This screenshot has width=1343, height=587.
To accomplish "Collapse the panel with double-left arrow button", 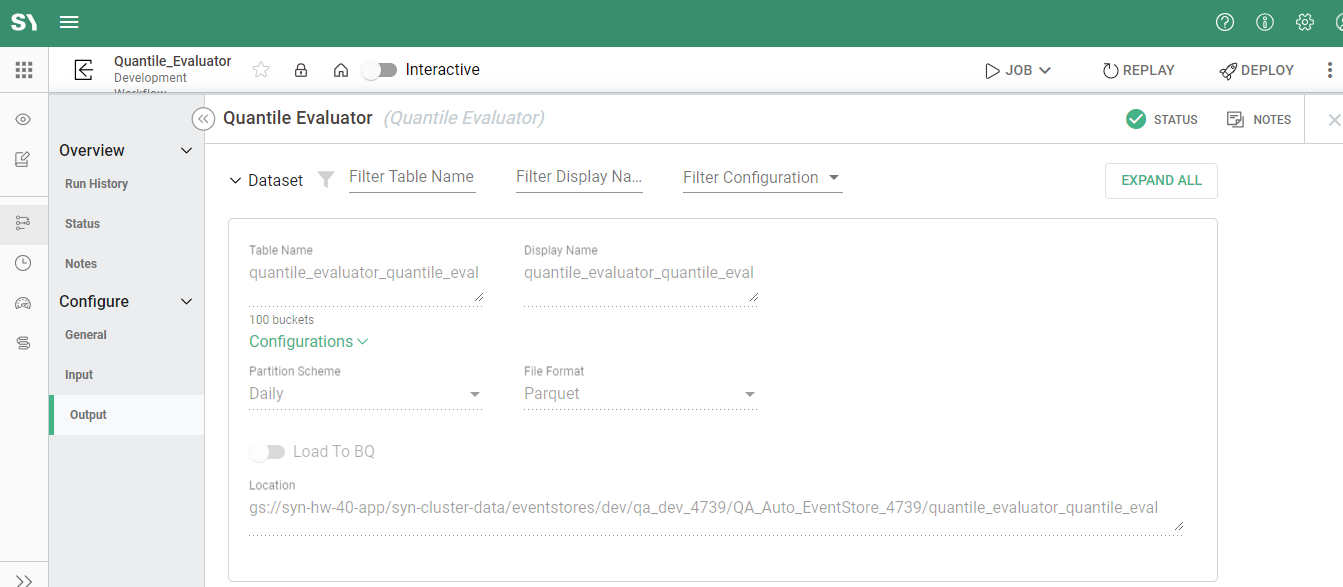I will 203,119.
